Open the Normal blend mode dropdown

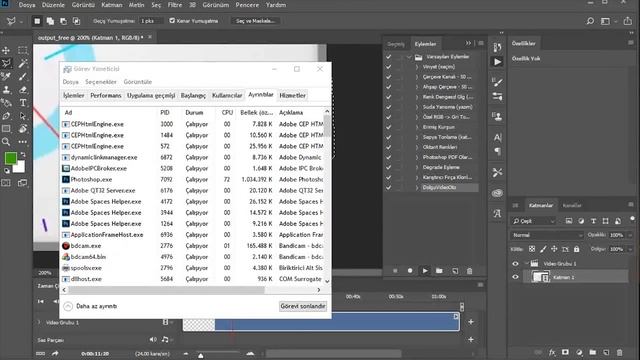tap(547, 235)
